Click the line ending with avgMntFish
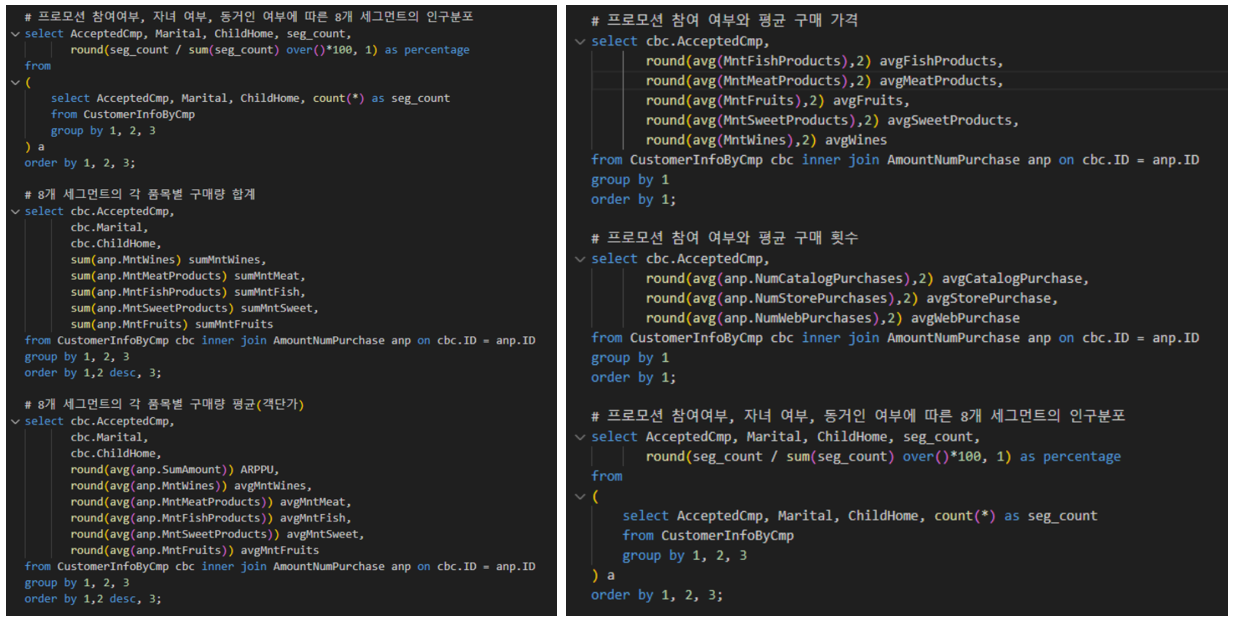 click(x=210, y=518)
